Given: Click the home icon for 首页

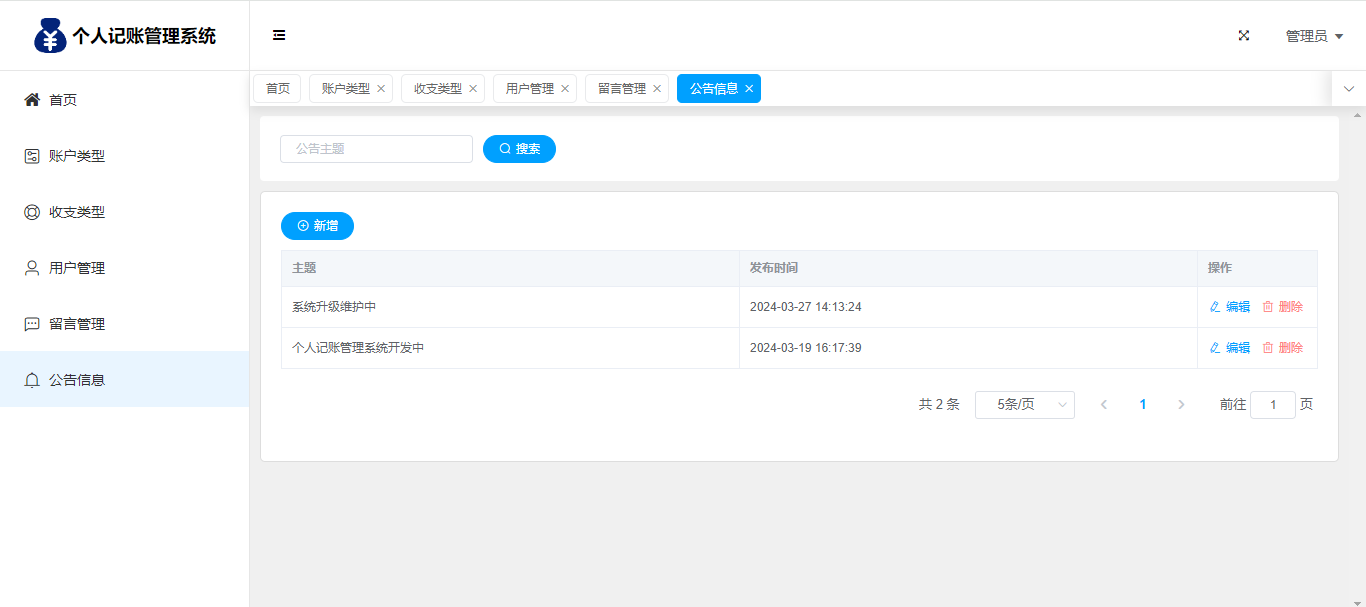Looking at the screenshot, I should 32,100.
